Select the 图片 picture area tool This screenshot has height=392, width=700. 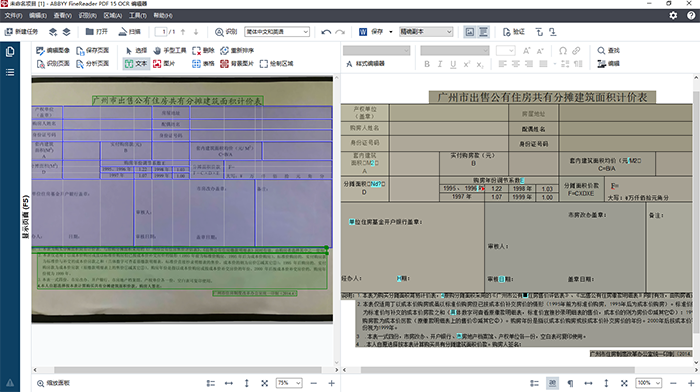pos(164,63)
